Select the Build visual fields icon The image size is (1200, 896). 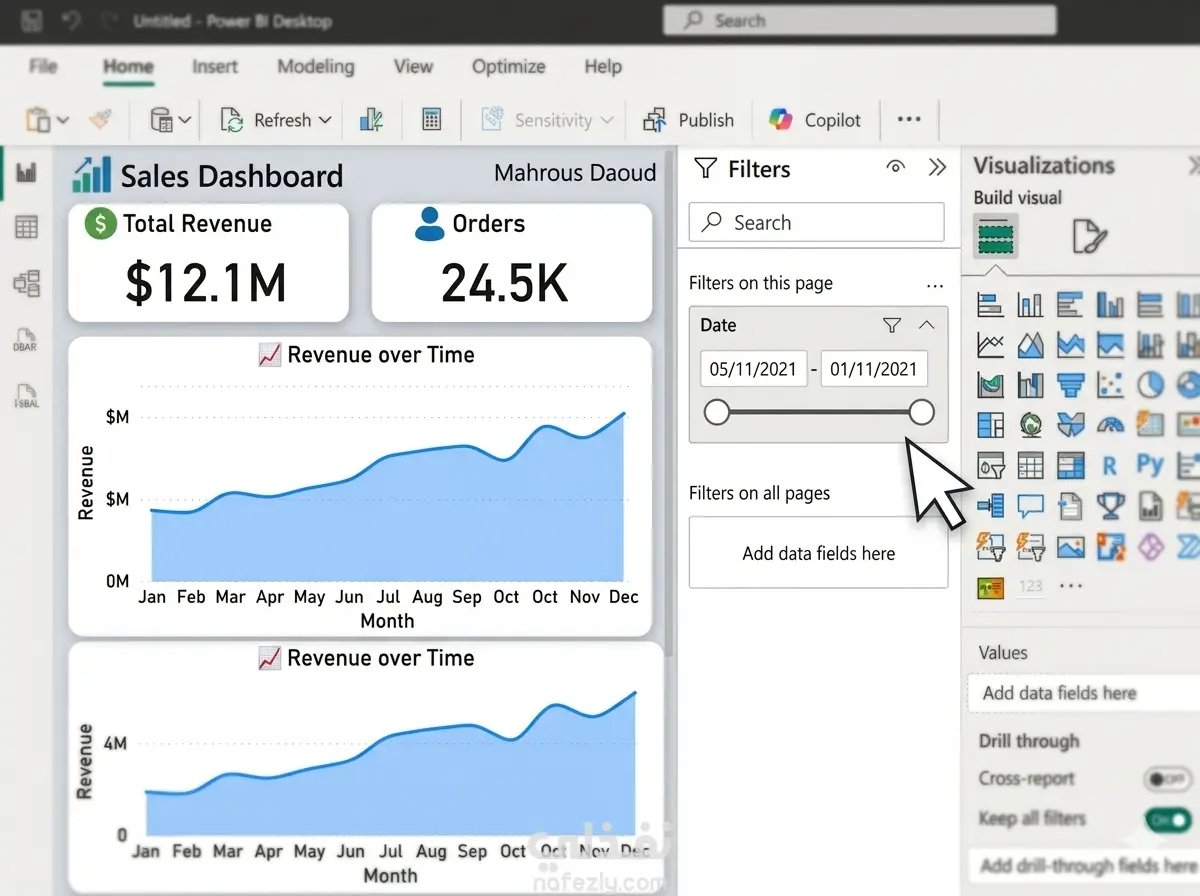(996, 237)
